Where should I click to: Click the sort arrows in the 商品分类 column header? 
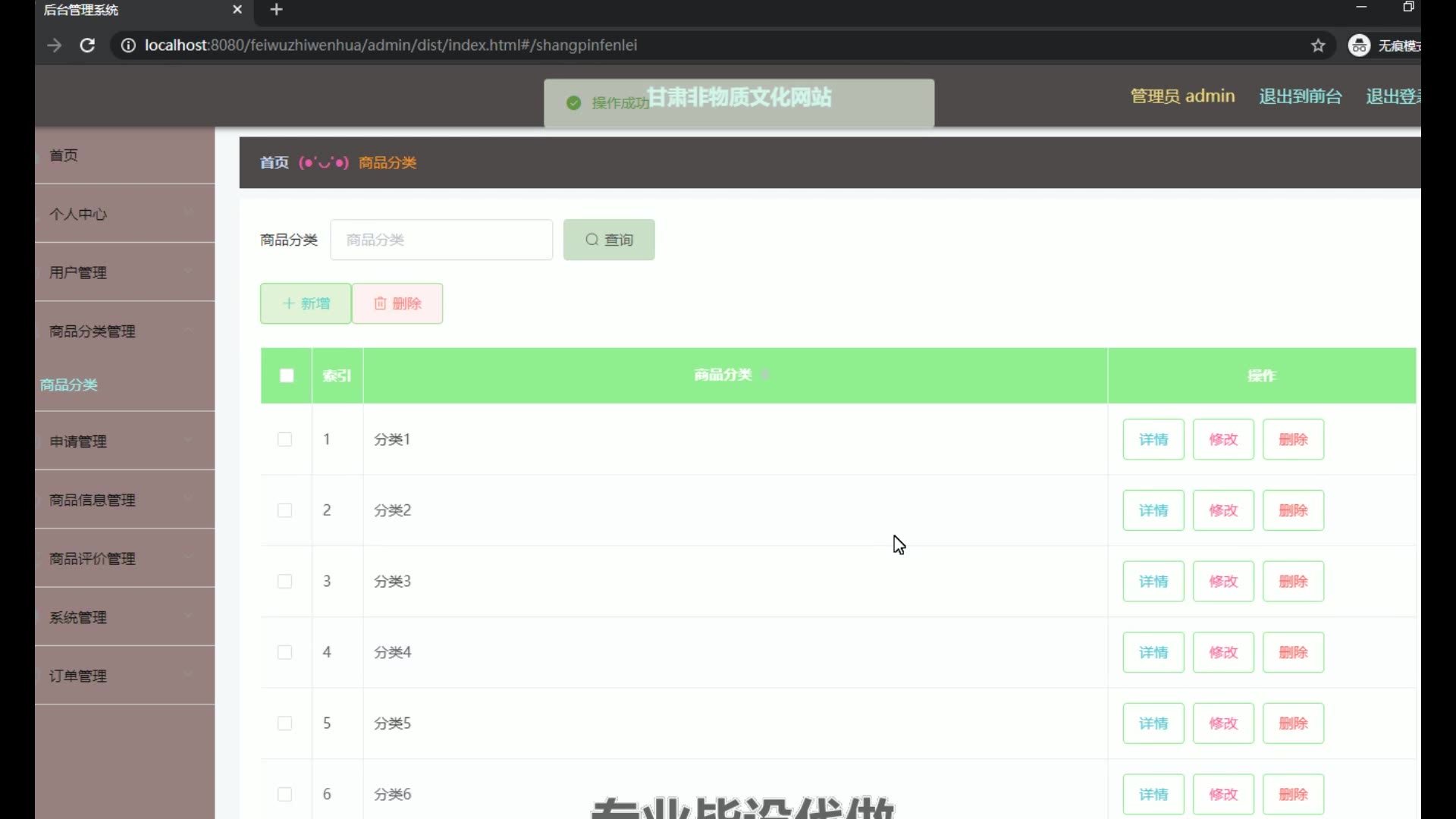coord(764,375)
